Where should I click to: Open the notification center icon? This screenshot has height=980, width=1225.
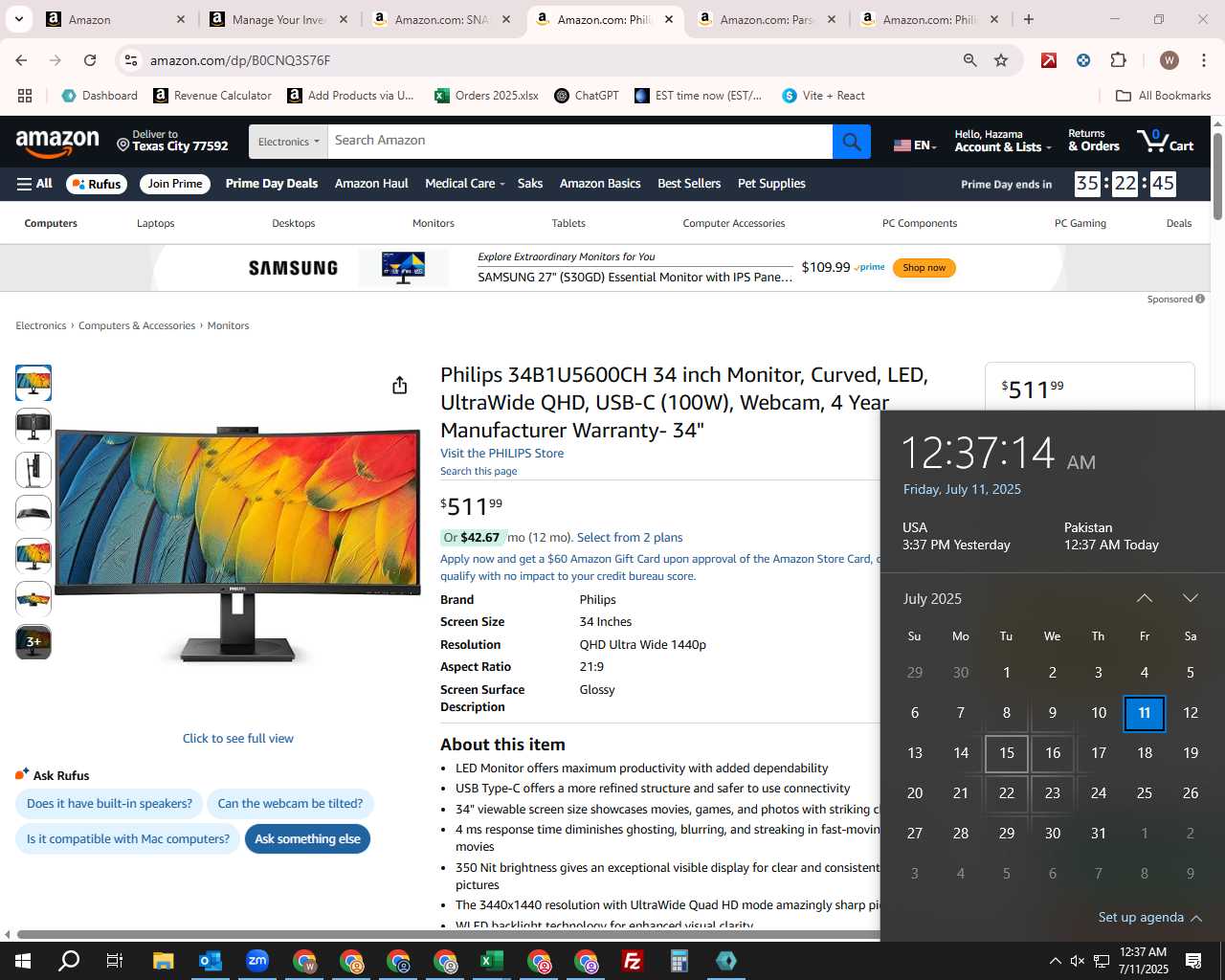pyautogui.click(x=1193, y=961)
